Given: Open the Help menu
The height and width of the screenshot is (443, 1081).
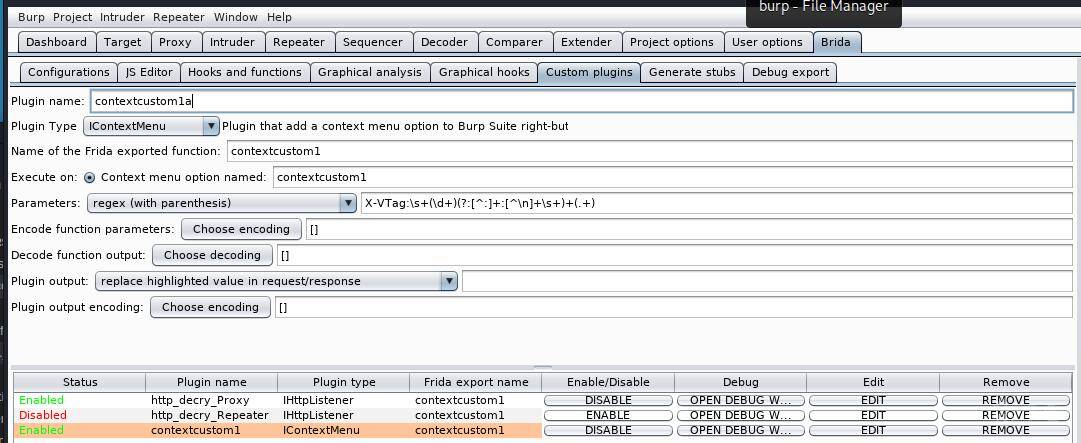Looking at the screenshot, I should click(279, 17).
